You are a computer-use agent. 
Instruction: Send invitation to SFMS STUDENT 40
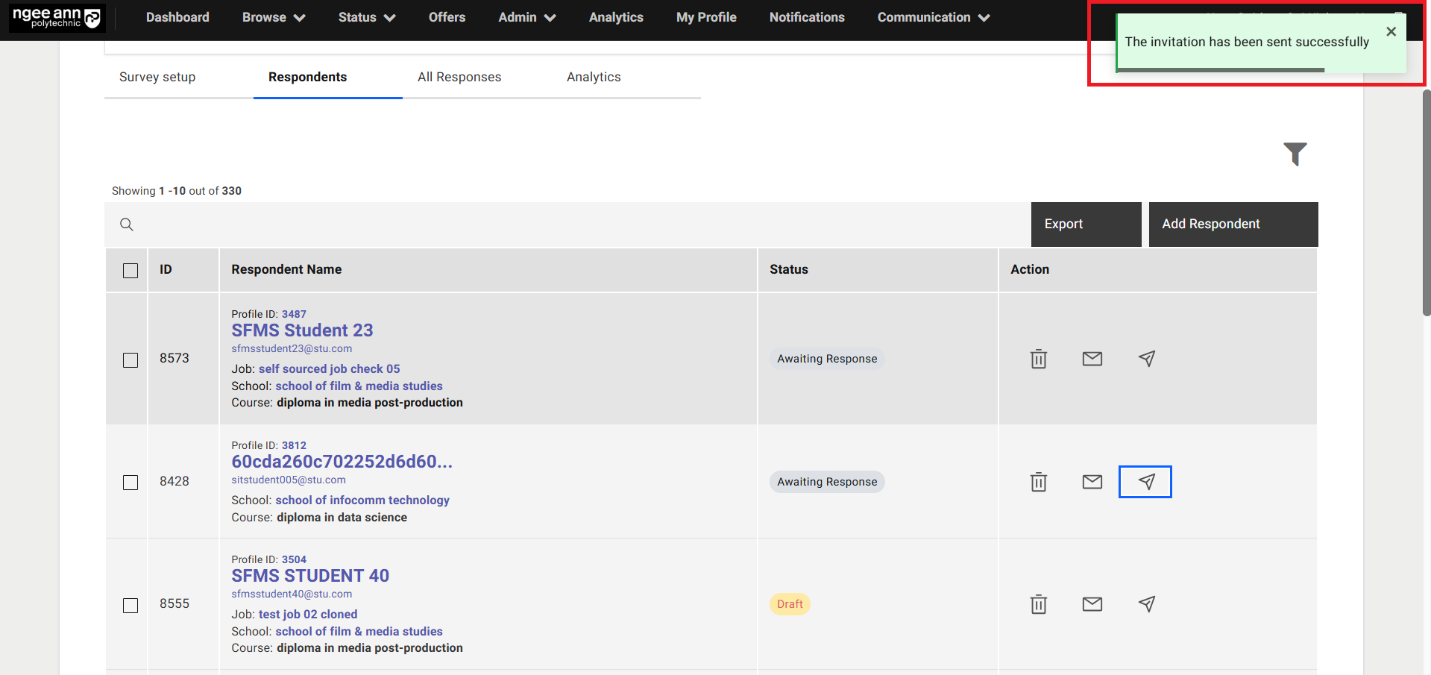(1146, 604)
